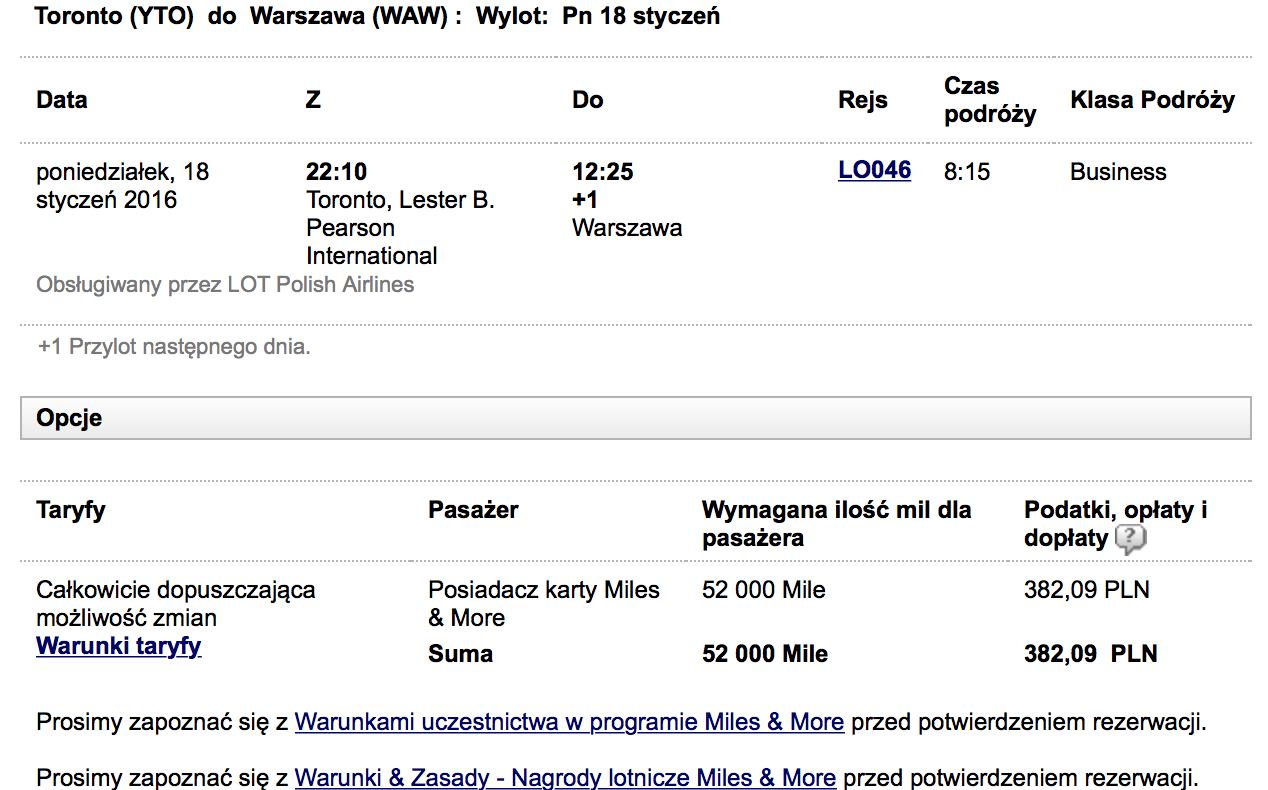The image size is (1268, 790).
Task: Open the Warunki taryfy link
Action: pos(119,646)
